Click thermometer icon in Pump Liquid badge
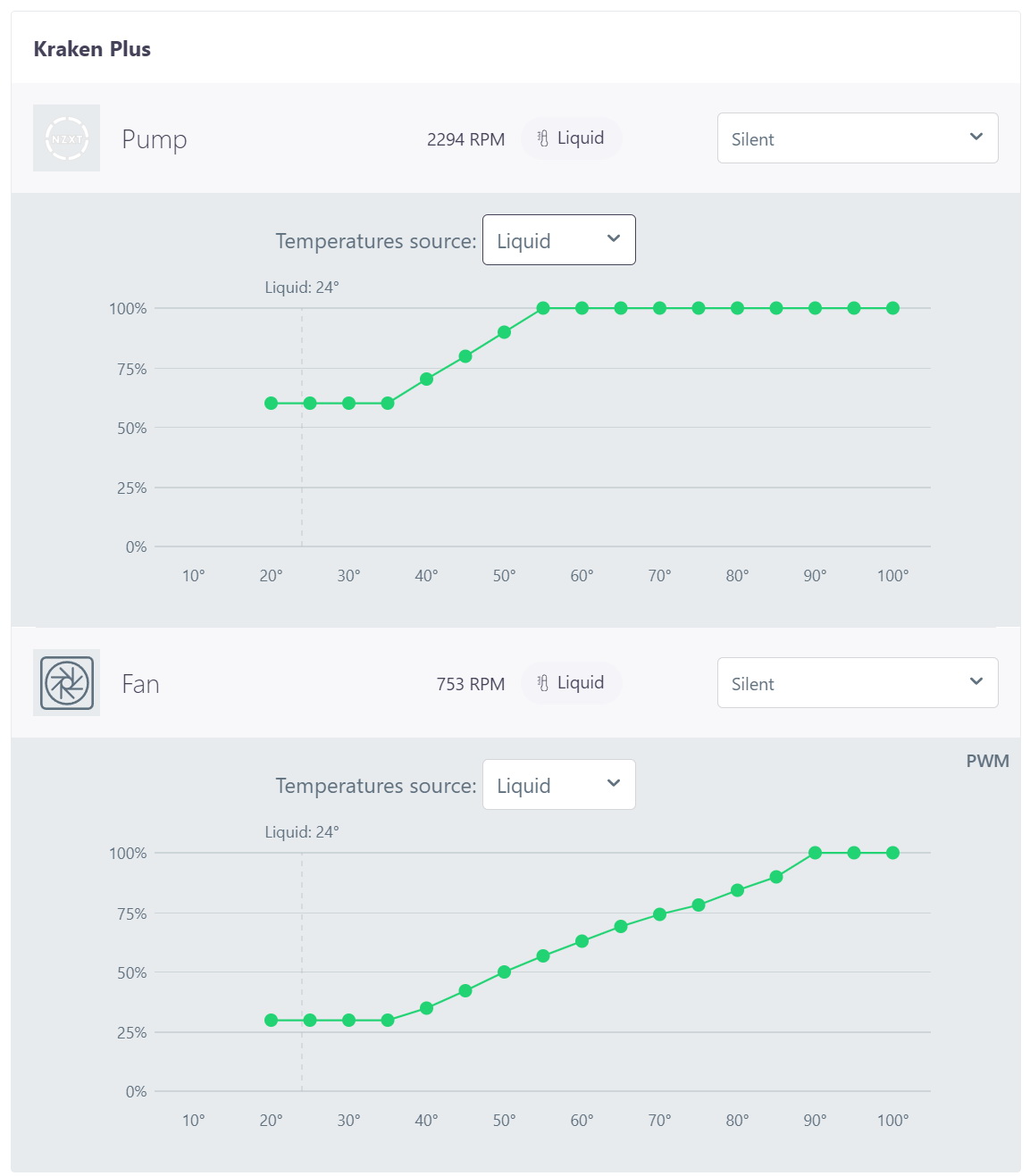 (x=542, y=138)
